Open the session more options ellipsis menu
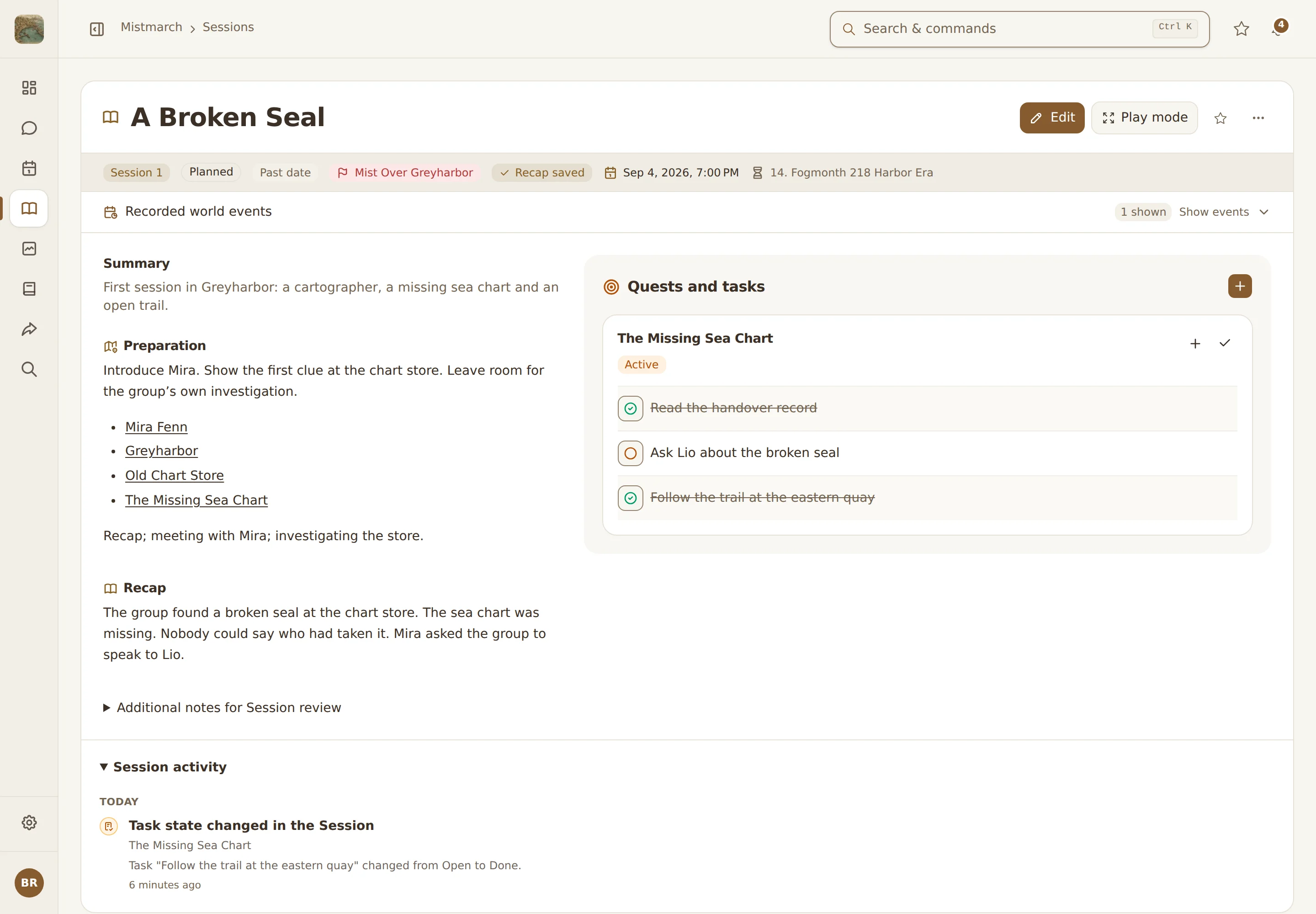The height and width of the screenshot is (914, 1316). coord(1258,118)
